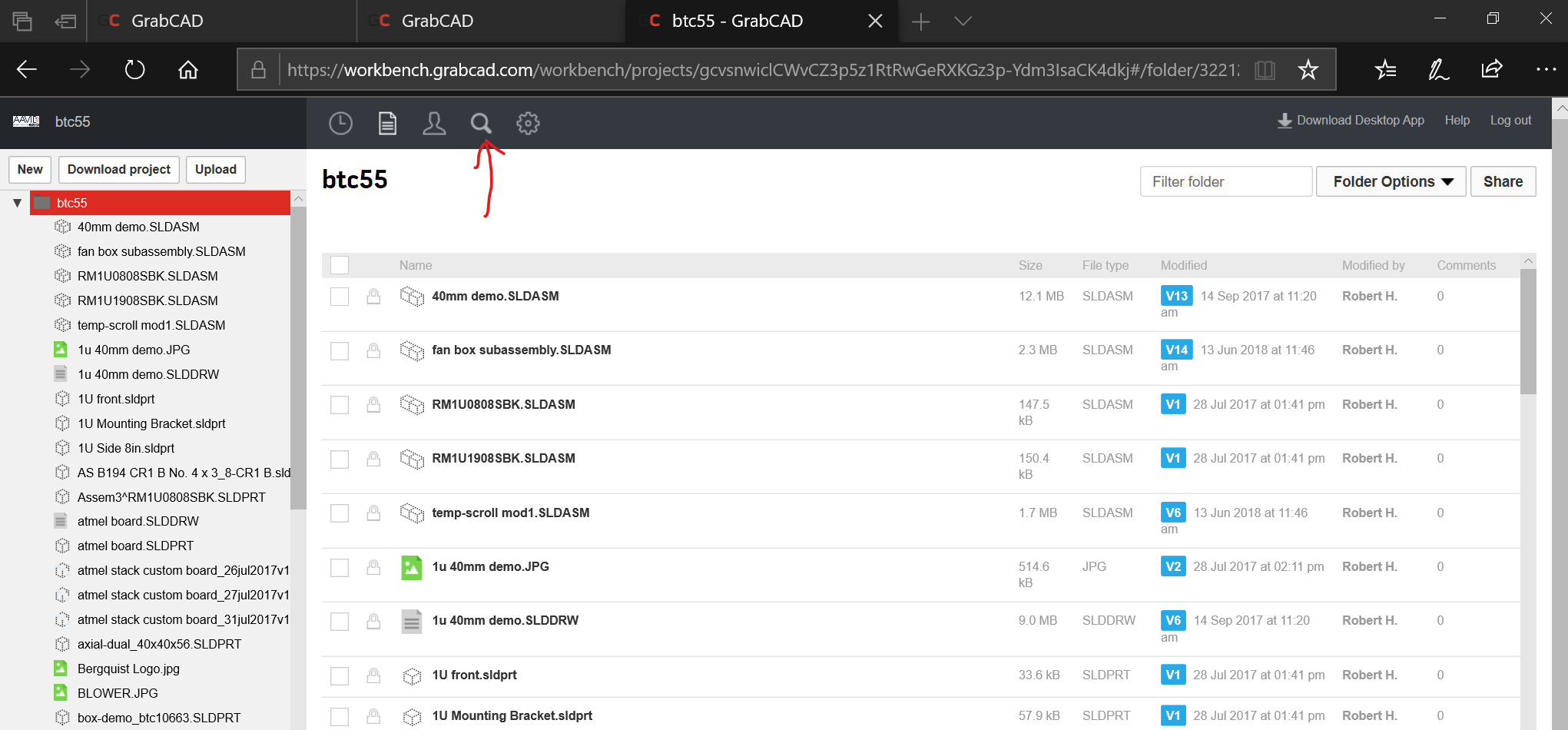Open 1U Mounting Bracket.sldprt file name in table
The width and height of the screenshot is (1568, 730).
coord(512,715)
